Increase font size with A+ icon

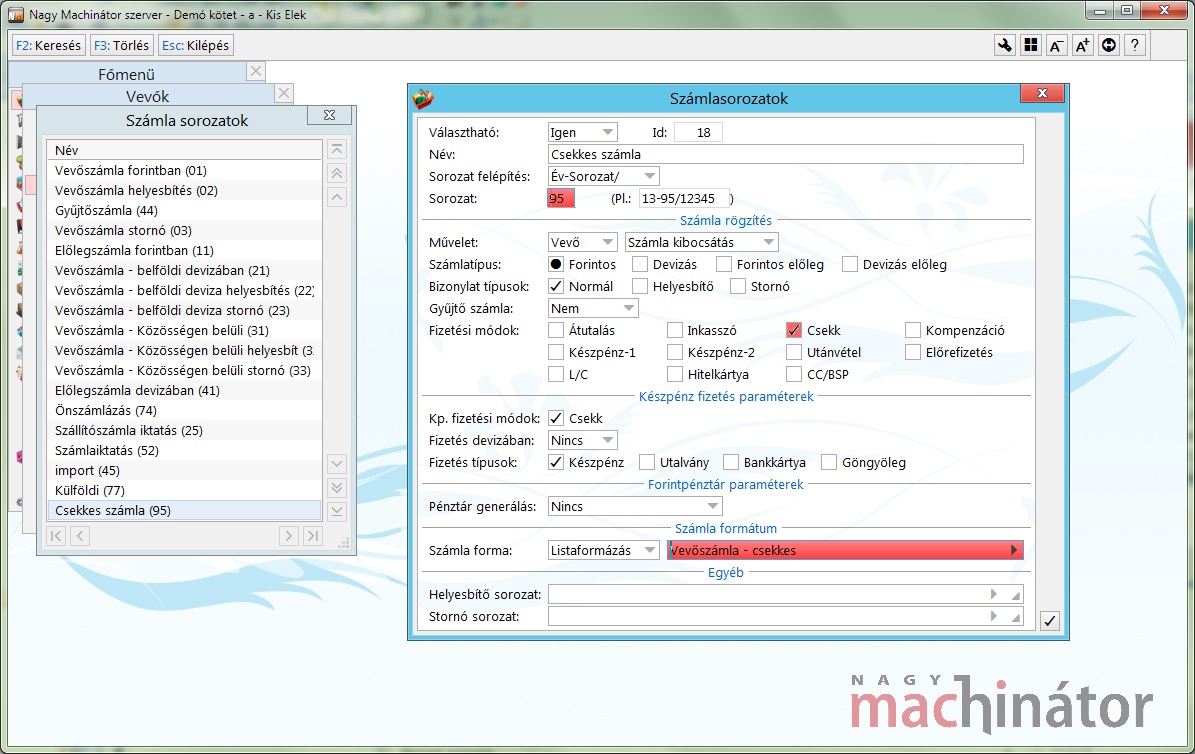point(1082,45)
